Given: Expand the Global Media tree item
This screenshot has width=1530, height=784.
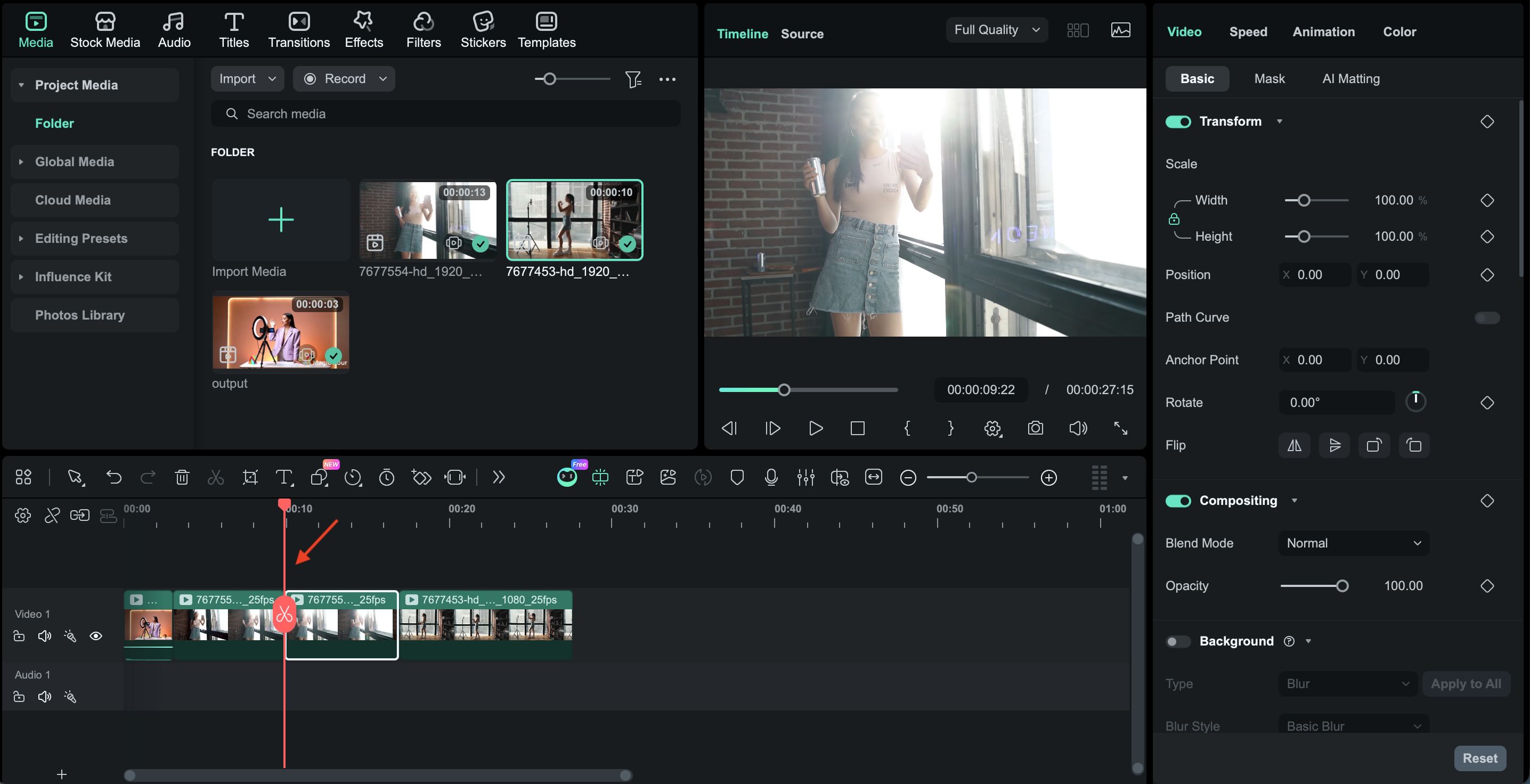Looking at the screenshot, I should tap(21, 161).
